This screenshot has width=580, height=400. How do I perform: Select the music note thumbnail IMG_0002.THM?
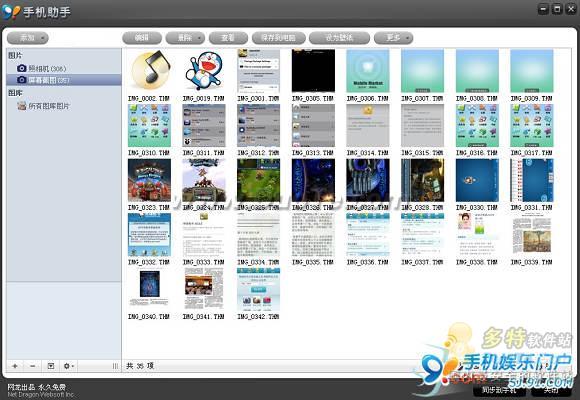149,70
